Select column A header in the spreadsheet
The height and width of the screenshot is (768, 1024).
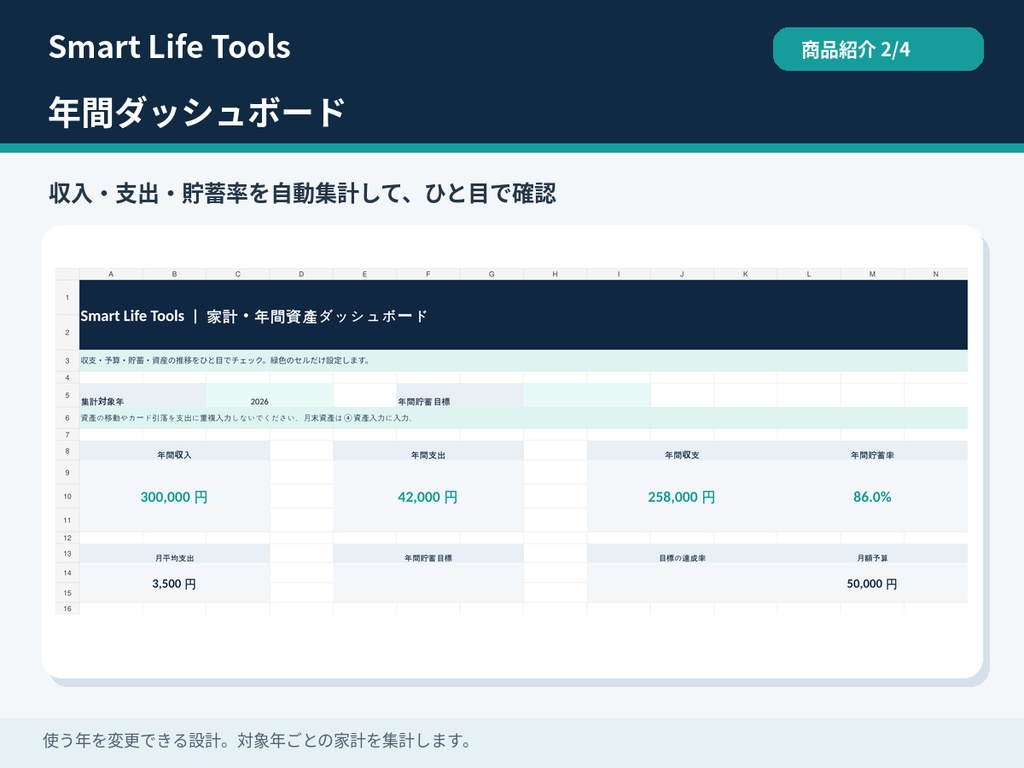[111, 274]
